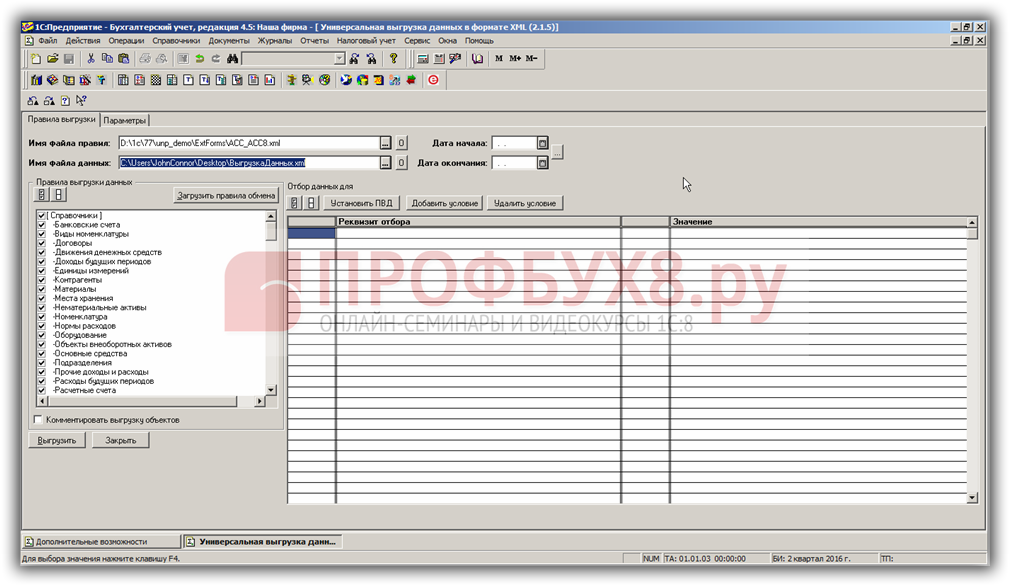
Task: Click the question-mark page icon in third toolbar
Action: pyautogui.click(x=65, y=100)
